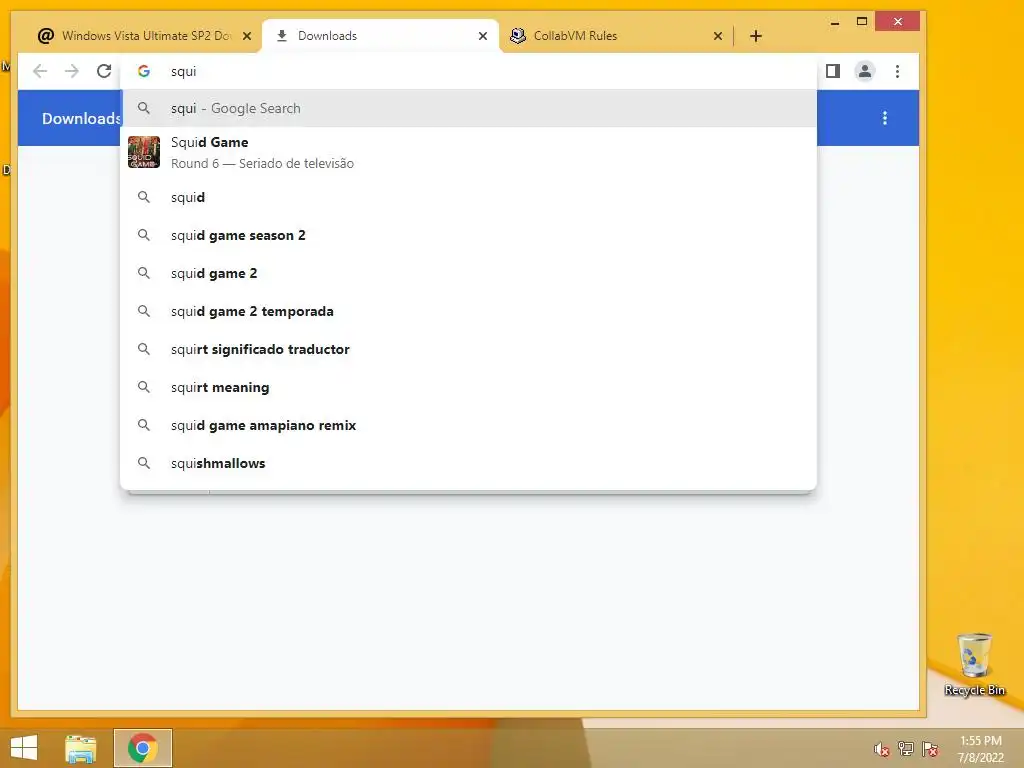The image size is (1024, 768).
Task: Open a new browser tab
Action: 756,36
